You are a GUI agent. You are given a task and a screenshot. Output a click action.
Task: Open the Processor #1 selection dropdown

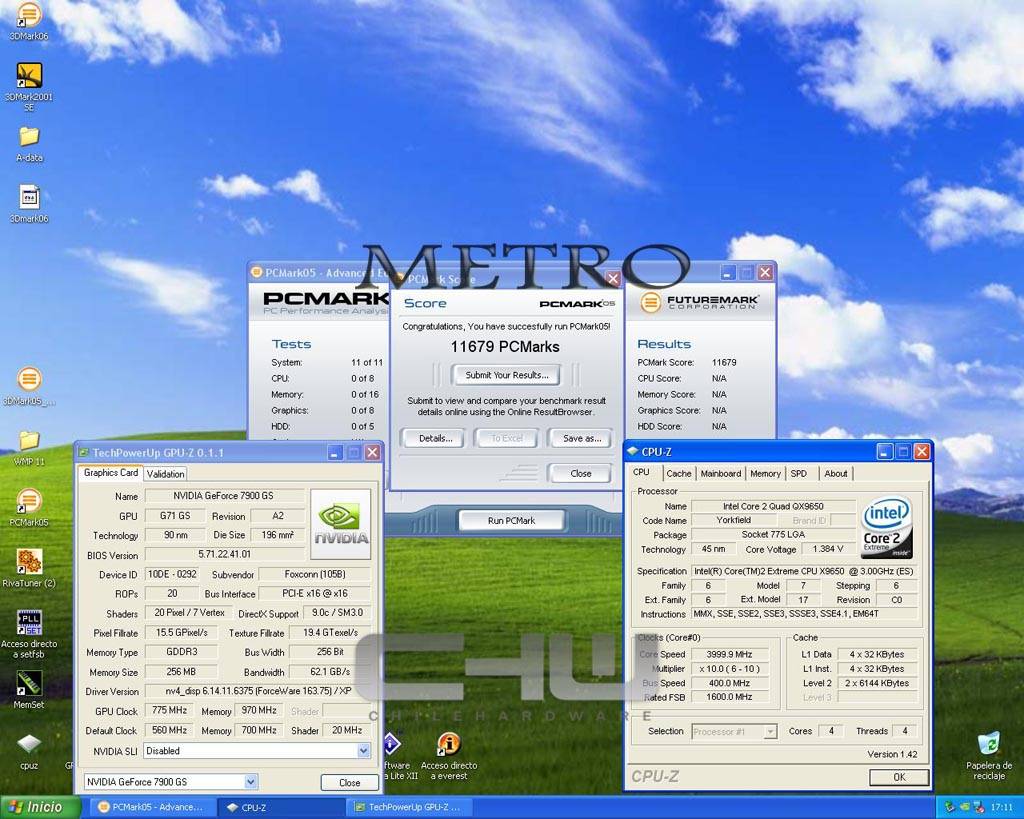click(x=770, y=731)
